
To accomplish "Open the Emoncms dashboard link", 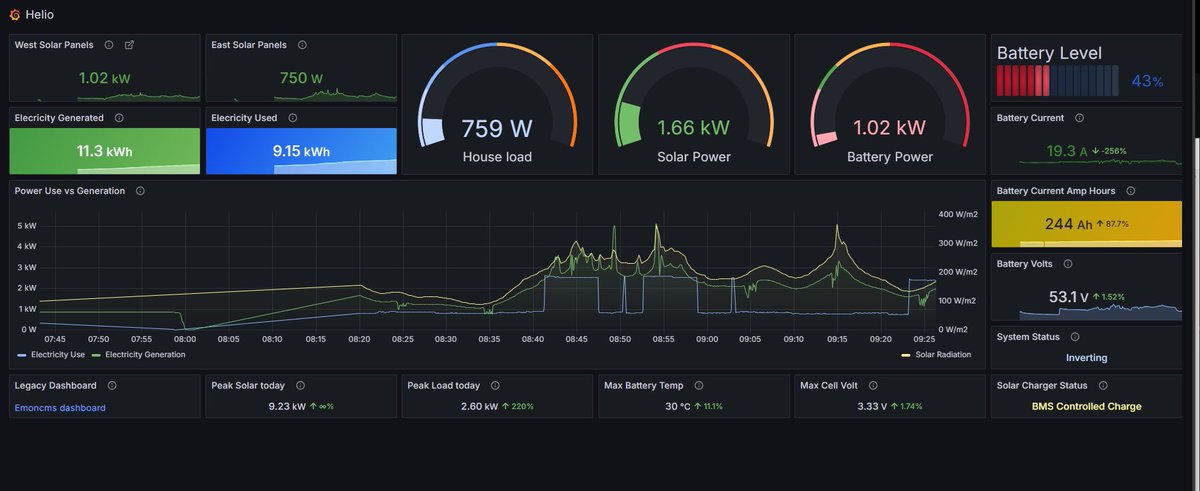I will click(x=60, y=408).
